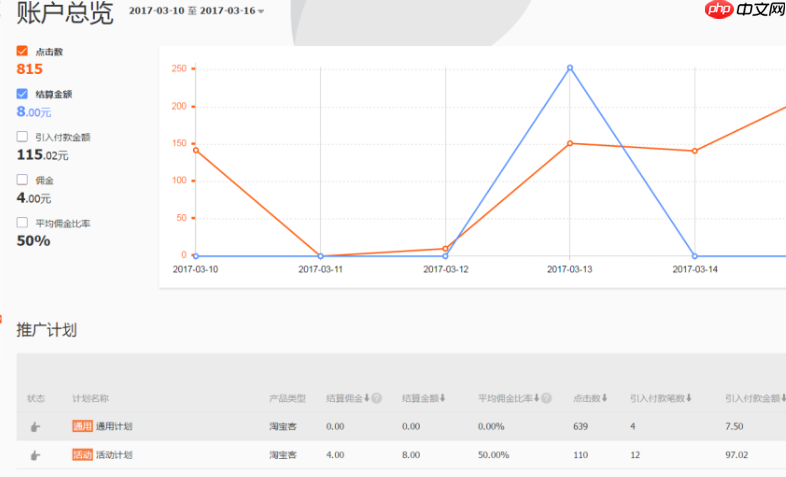Screen dimensions: 786x477
Task: Click the 110 clicks cell in 活动计划 row
Action: (580, 455)
